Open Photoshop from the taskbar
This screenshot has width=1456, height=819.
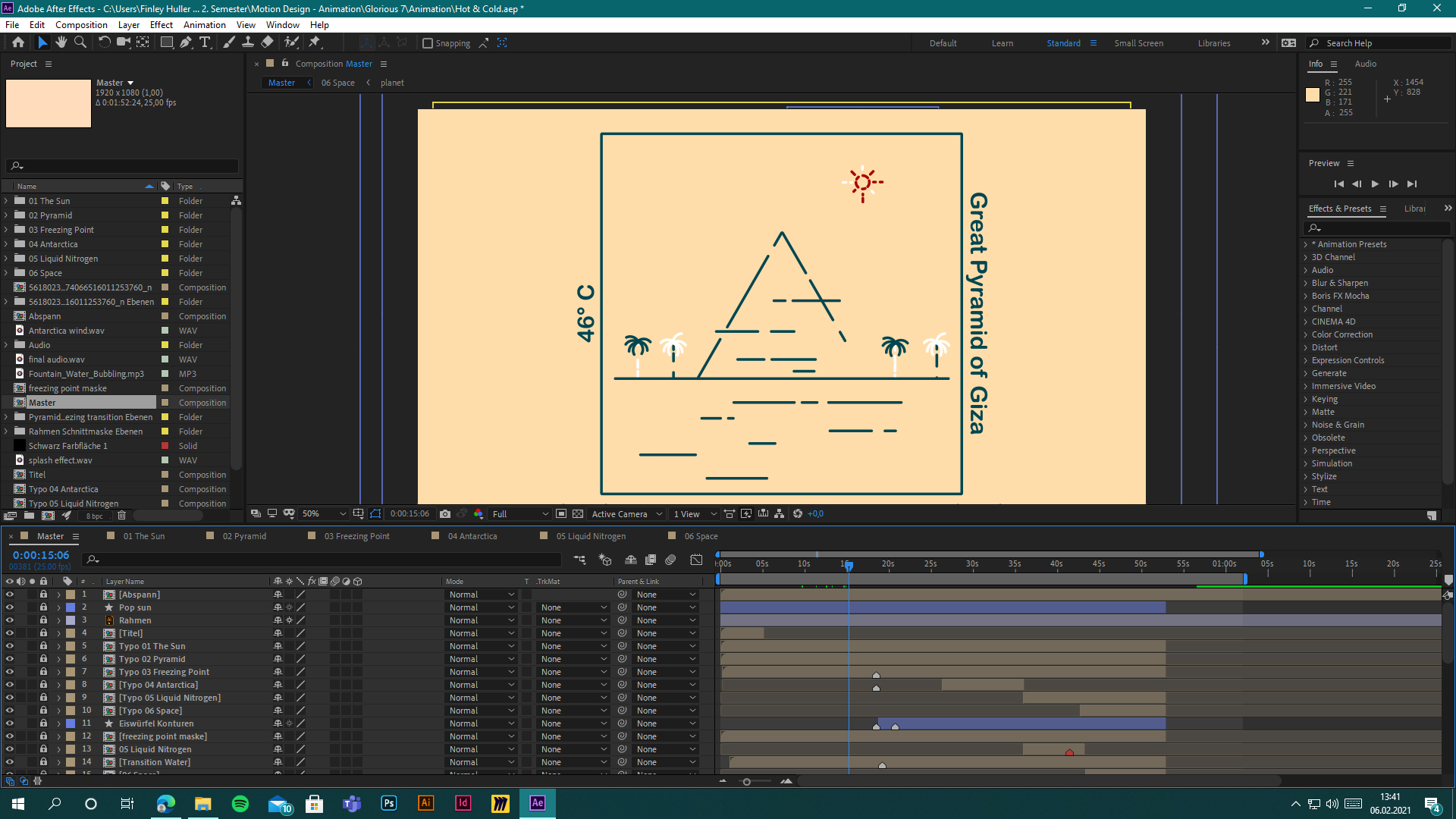pos(389,803)
